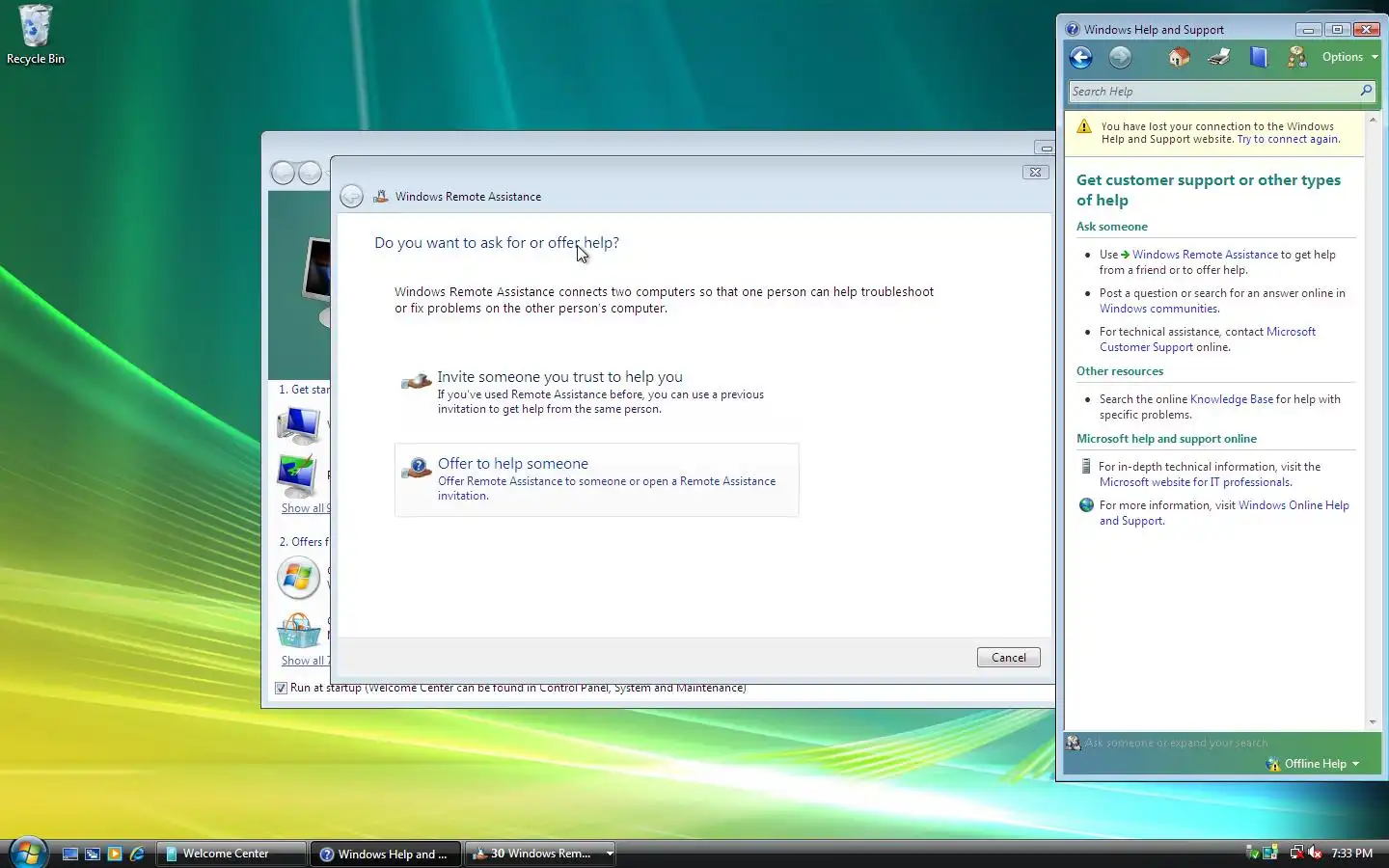The image size is (1389, 868).
Task: Print the current help topic
Action: (x=1218, y=58)
